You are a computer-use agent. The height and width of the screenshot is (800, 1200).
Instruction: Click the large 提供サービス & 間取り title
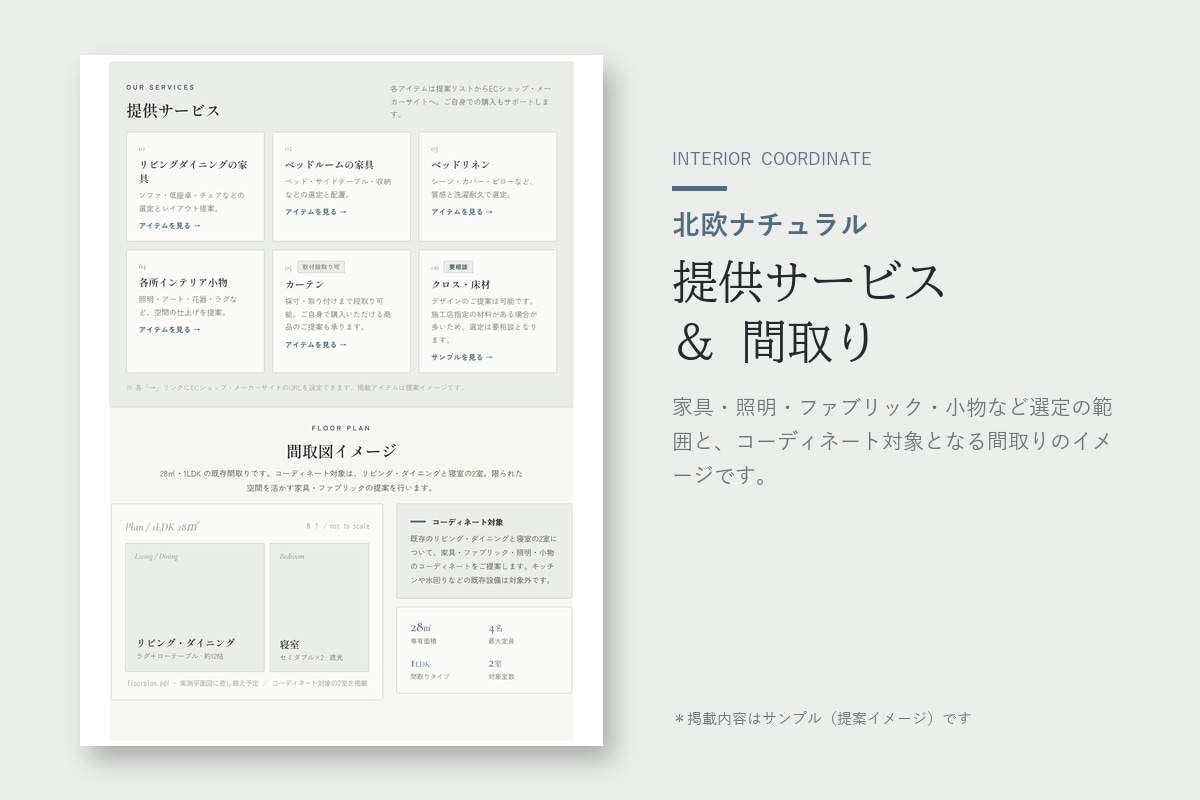point(809,311)
